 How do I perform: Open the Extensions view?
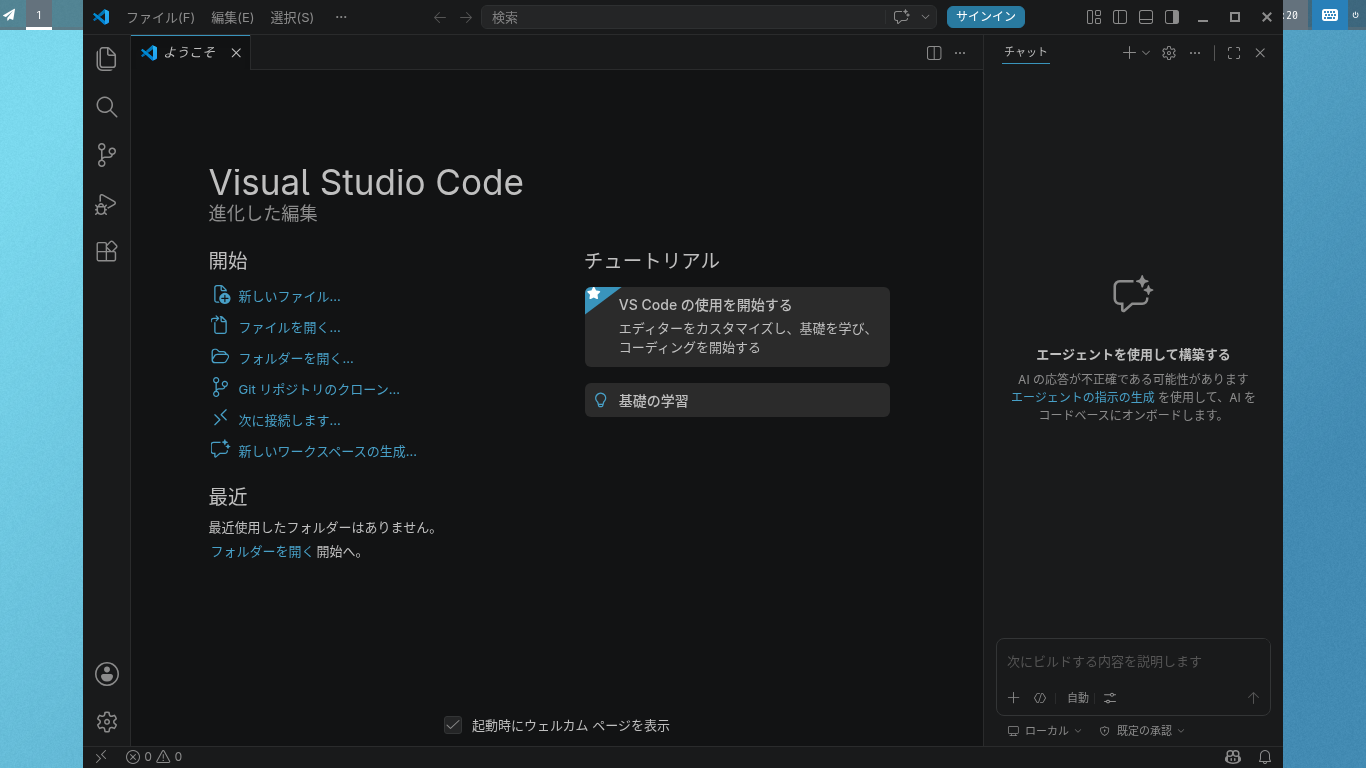[x=107, y=252]
